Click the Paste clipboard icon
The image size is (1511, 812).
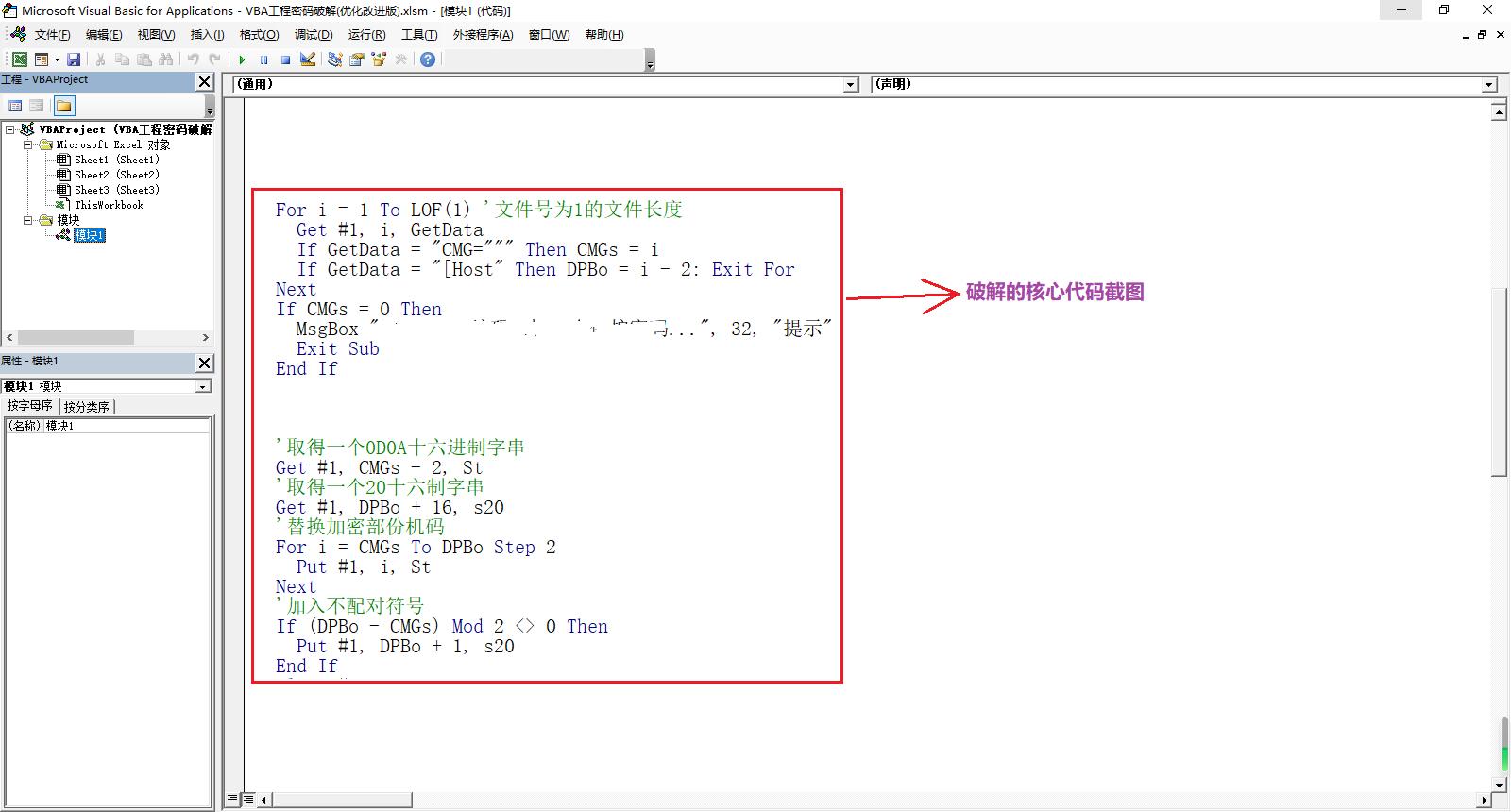144,59
